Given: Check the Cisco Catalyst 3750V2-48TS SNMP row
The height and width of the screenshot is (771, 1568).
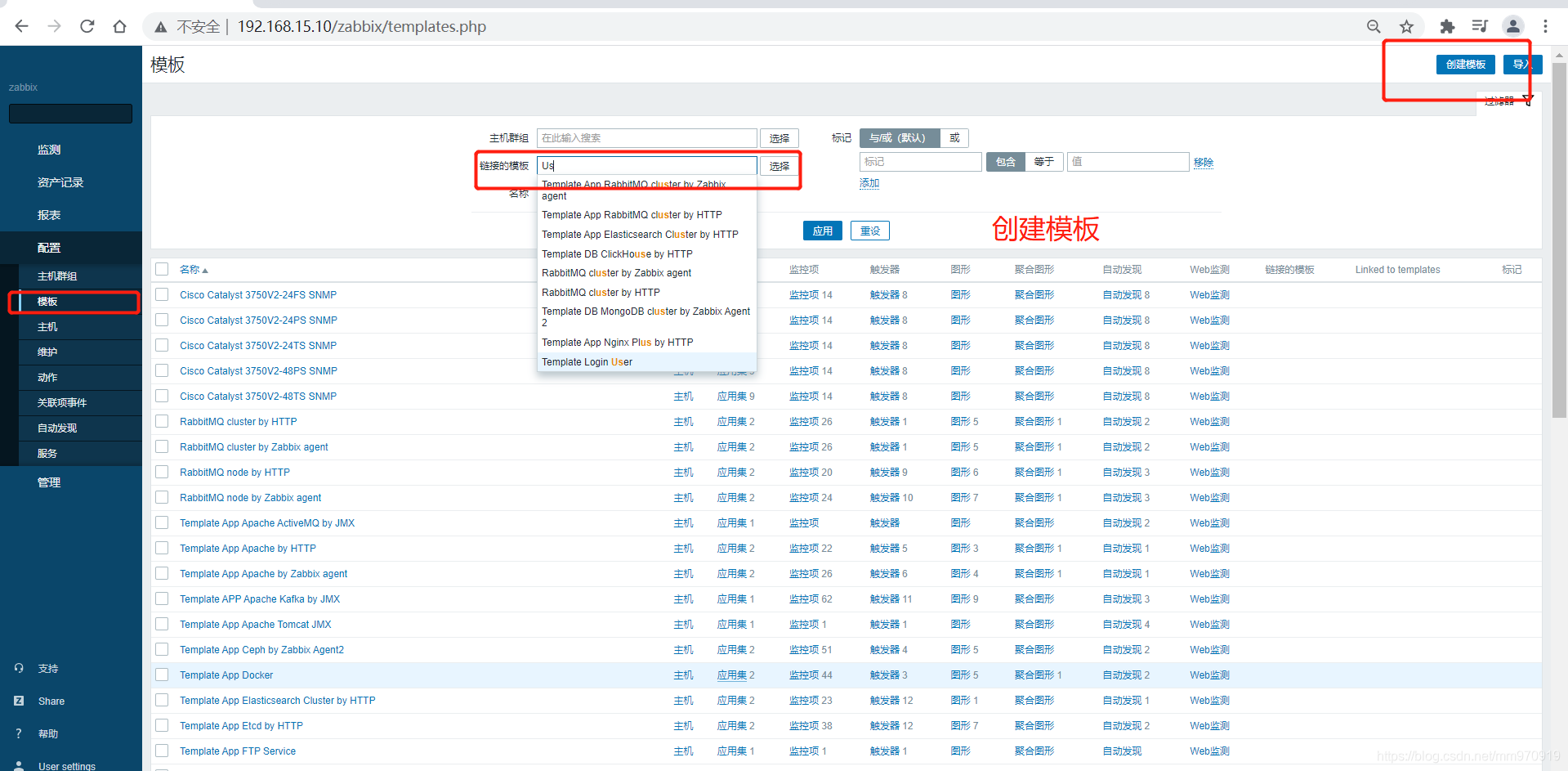Looking at the screenshot, I should 162,396.
